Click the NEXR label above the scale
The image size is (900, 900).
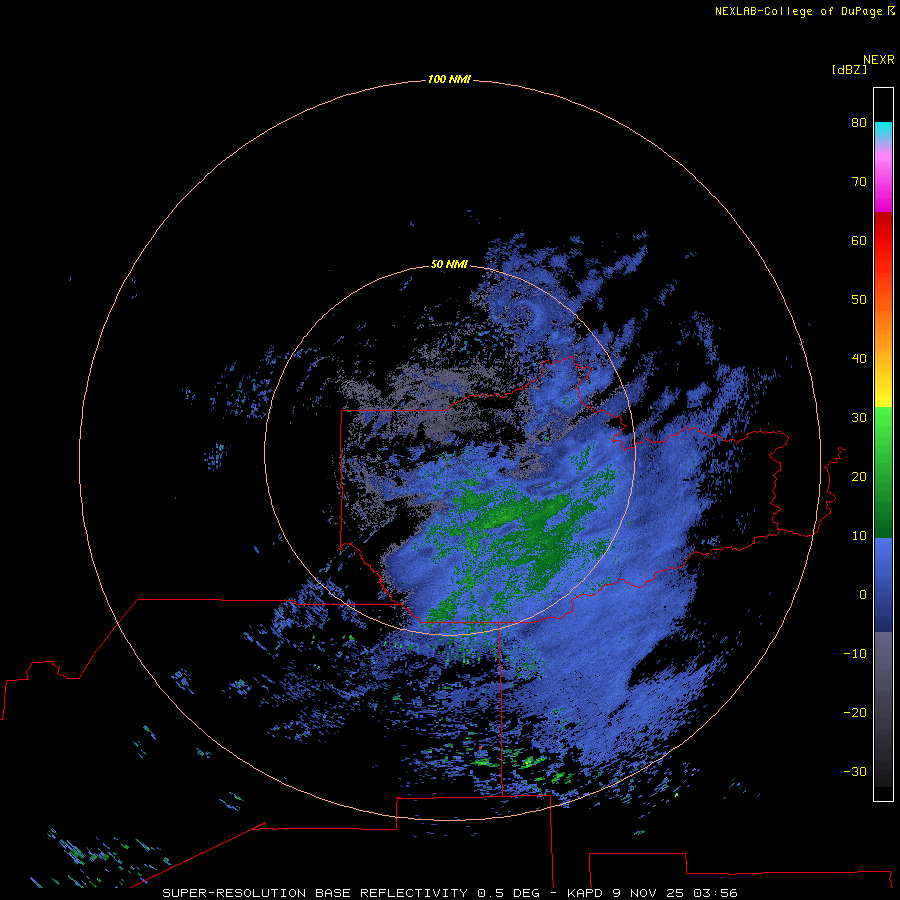point(878,60)
